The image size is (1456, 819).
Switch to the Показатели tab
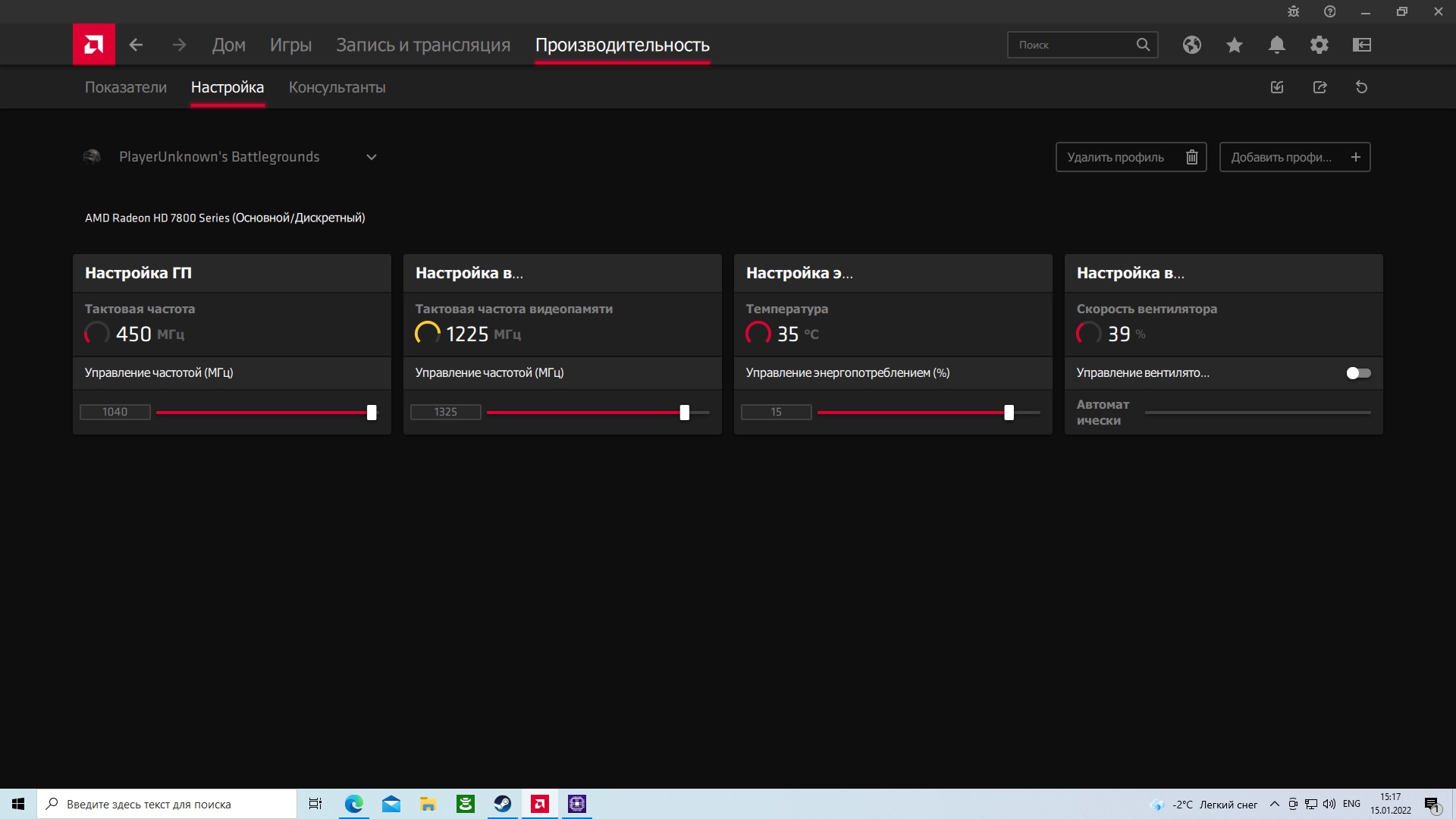pyautogui.click(x=125, y=87)
